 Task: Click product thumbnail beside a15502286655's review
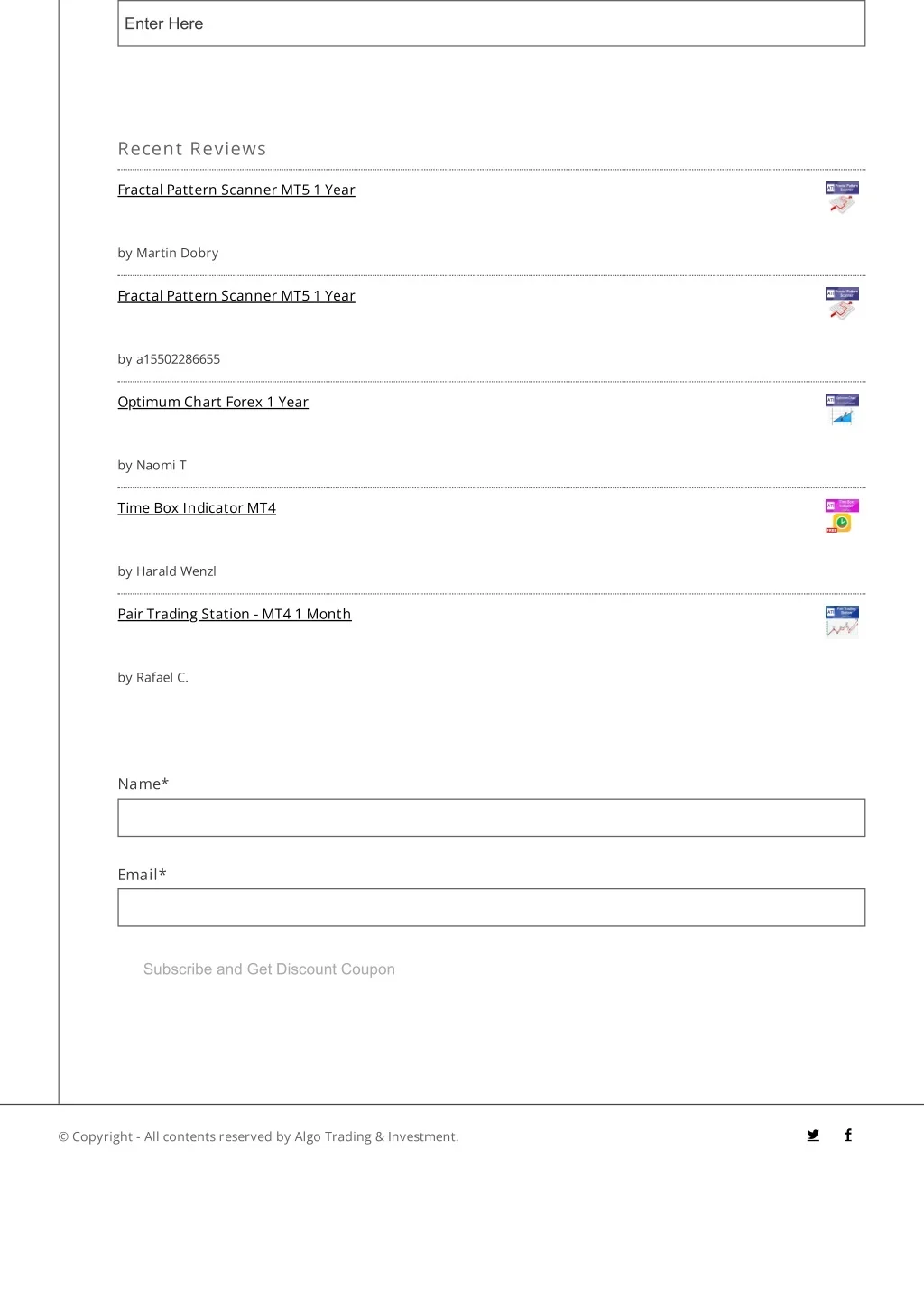tap(842, 303)
